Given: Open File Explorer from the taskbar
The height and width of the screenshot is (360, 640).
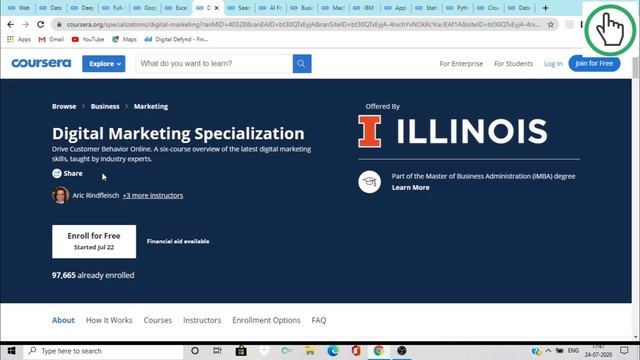Looking at the screenshot, I should [310, 351].
